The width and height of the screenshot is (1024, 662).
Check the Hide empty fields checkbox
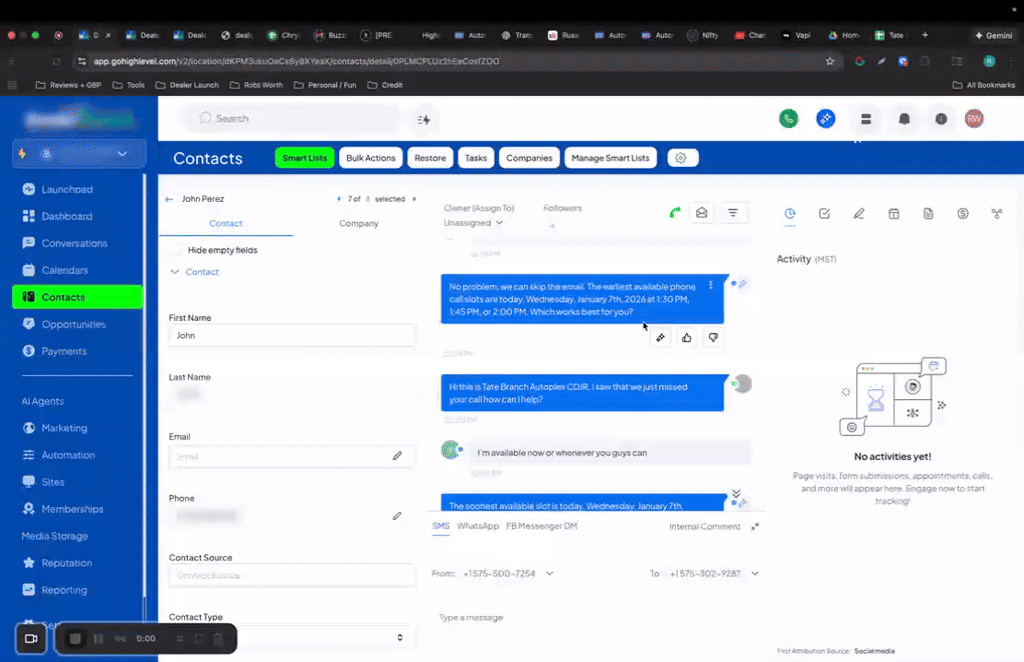pyautogui.click(x=177, y=250)
